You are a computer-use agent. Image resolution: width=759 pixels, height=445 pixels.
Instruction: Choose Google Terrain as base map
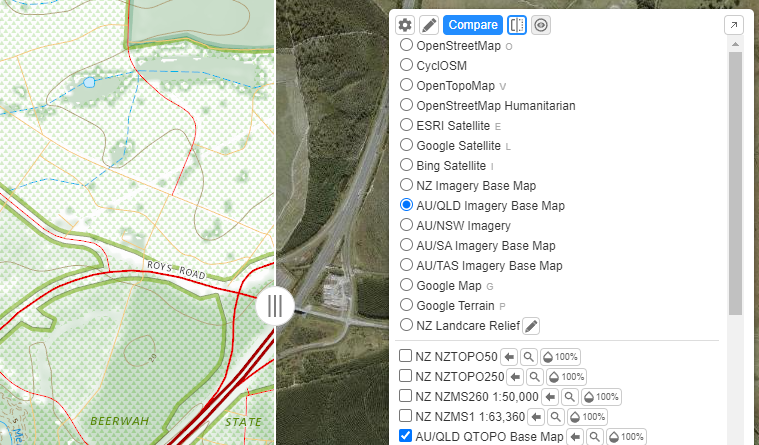(406, 305)
